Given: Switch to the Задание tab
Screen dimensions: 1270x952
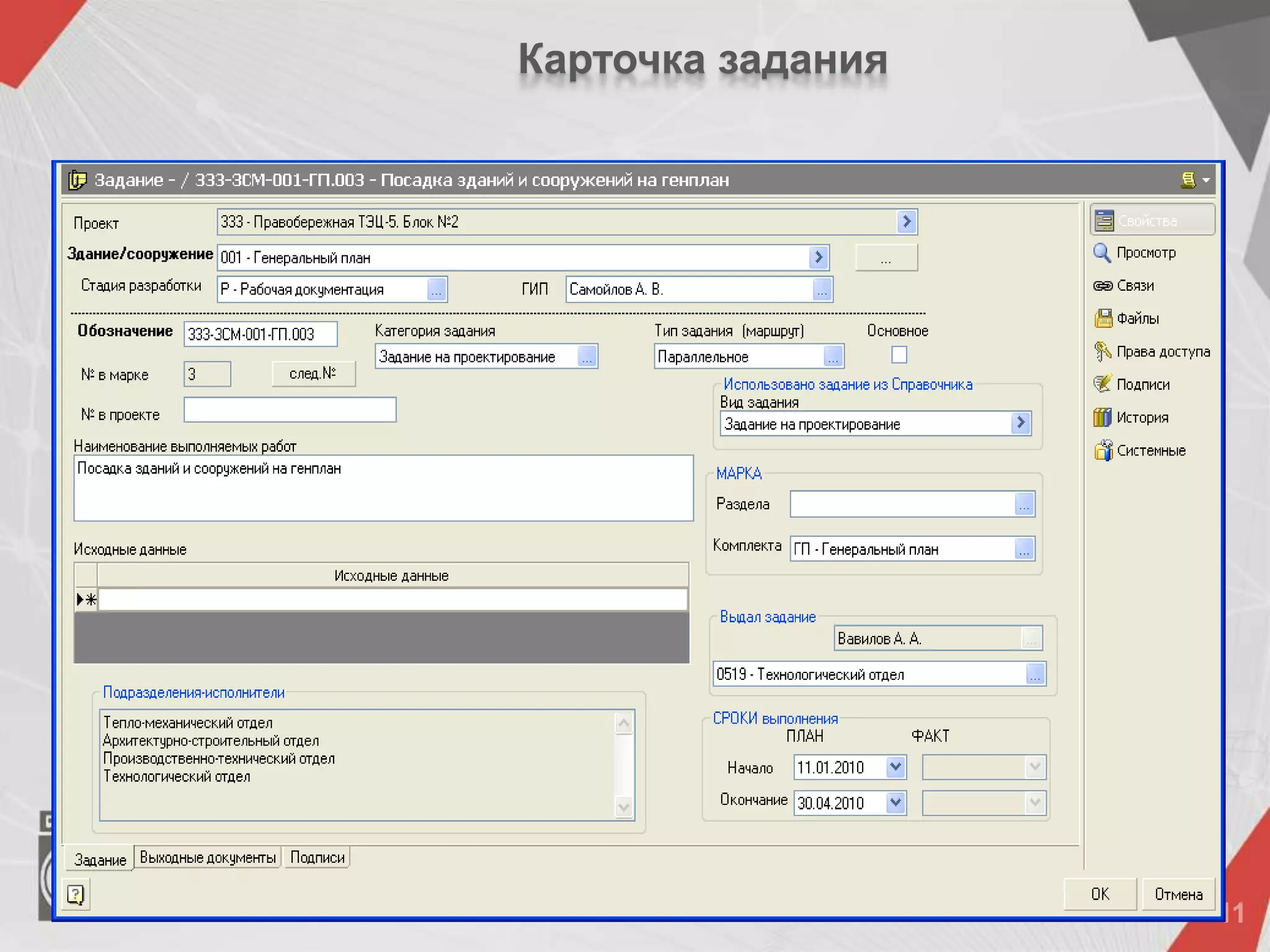Looking at the screenshot, I should [100, 859].
